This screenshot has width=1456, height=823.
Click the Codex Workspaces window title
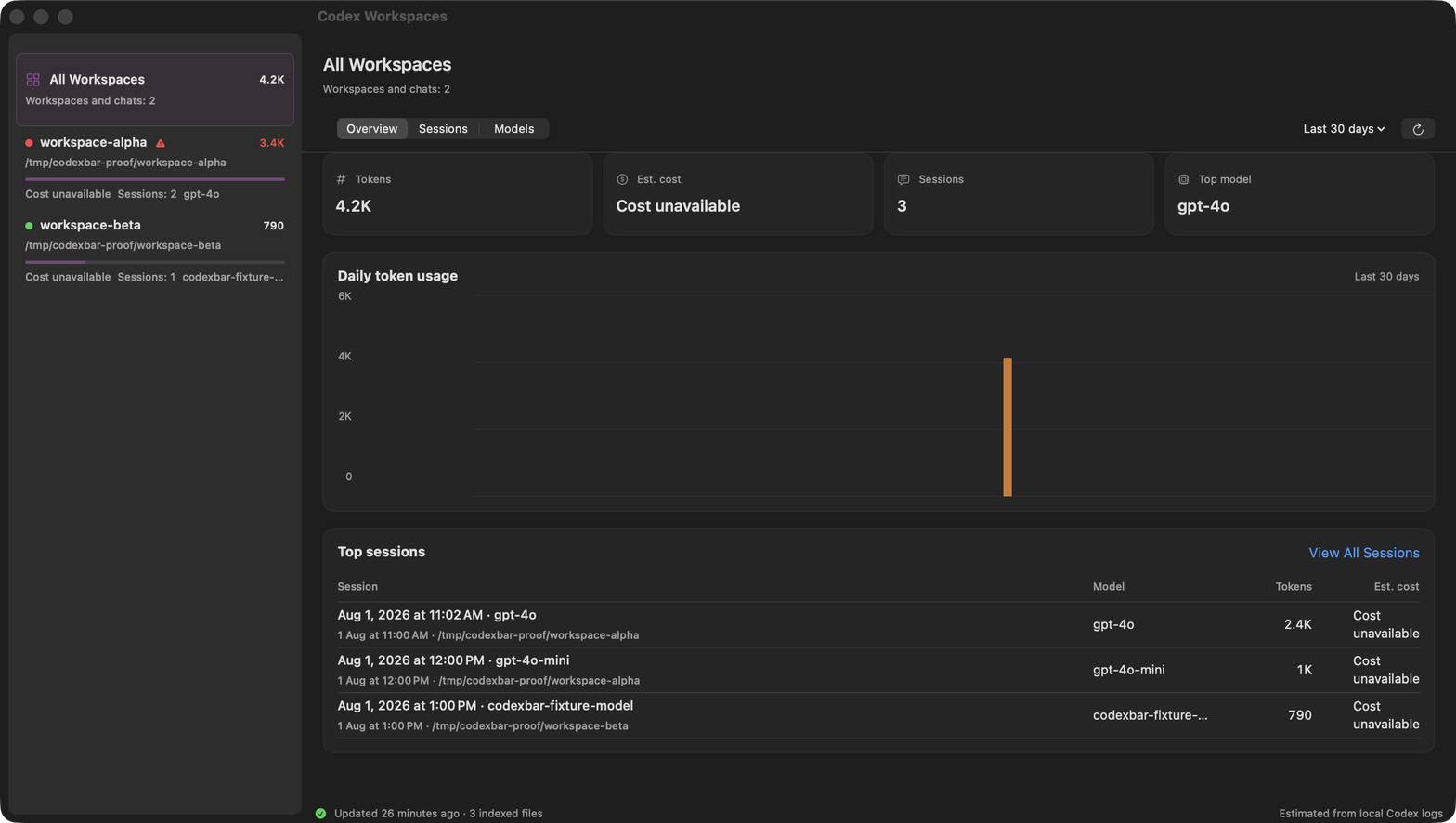pos(382,17)
